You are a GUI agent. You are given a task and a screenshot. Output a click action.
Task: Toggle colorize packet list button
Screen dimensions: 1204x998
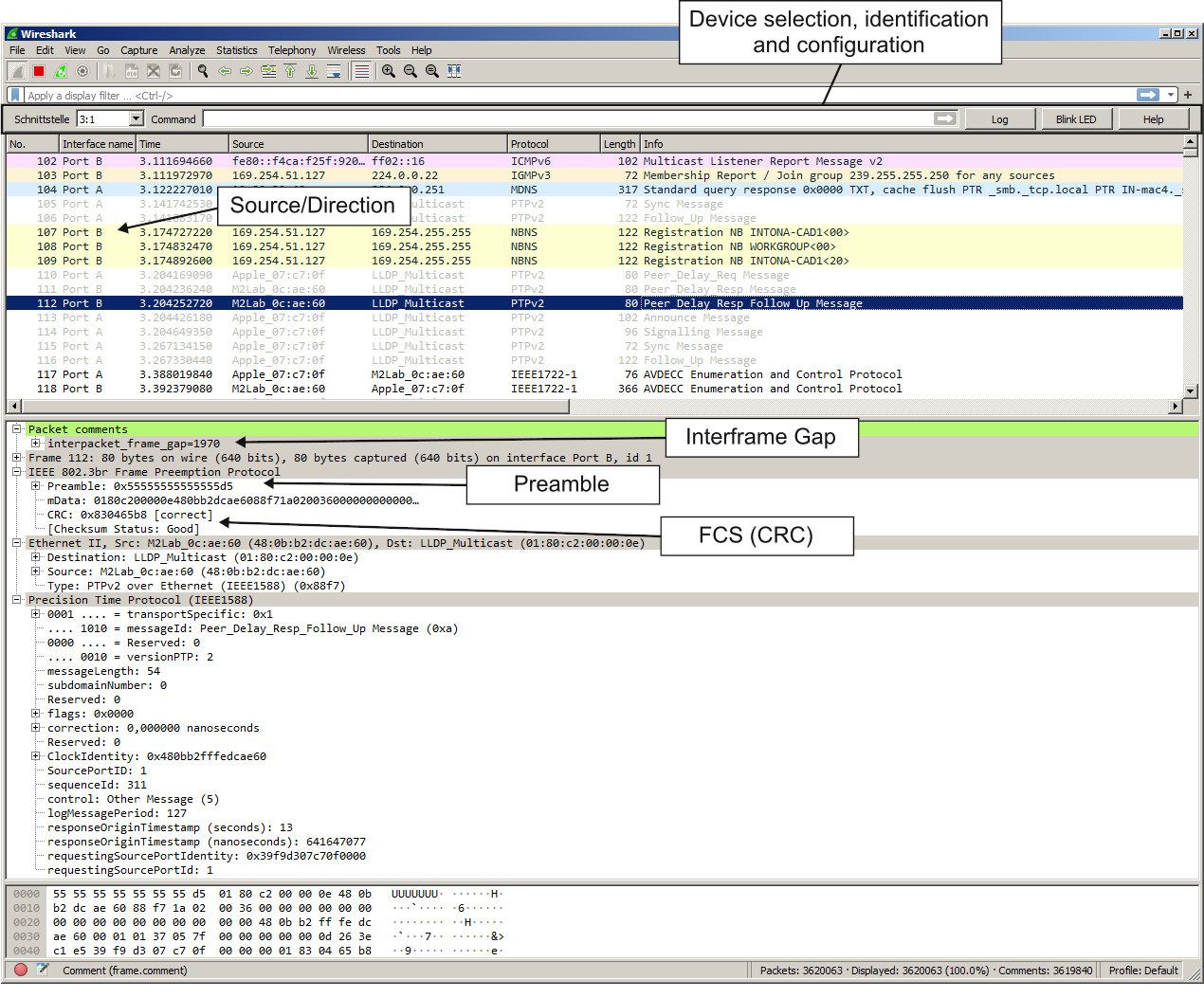pos(360,71)
